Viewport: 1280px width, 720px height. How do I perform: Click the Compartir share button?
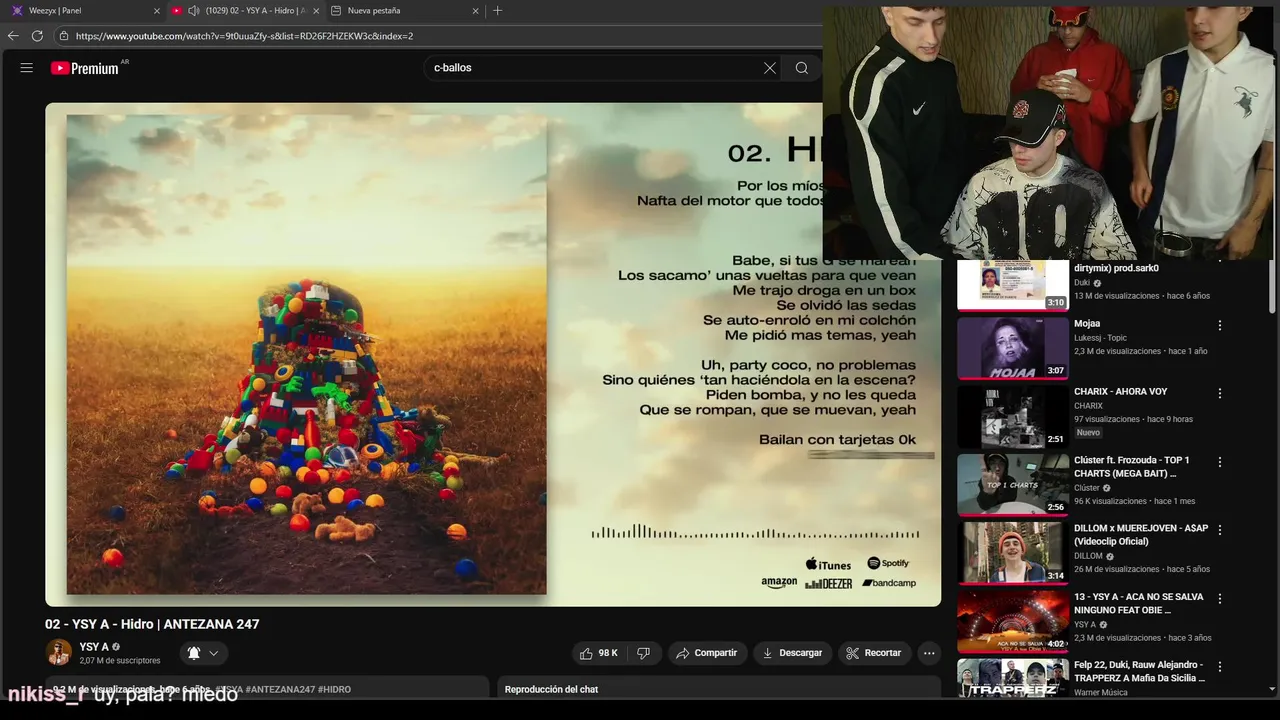707,653
